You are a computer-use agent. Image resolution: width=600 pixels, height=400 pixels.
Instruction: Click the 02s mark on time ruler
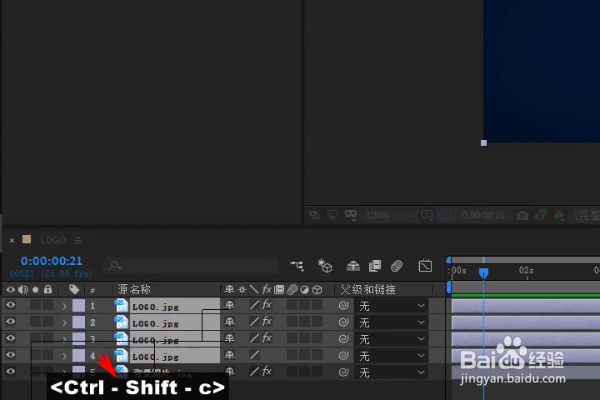pyautogui.click(x=526, y=271)
